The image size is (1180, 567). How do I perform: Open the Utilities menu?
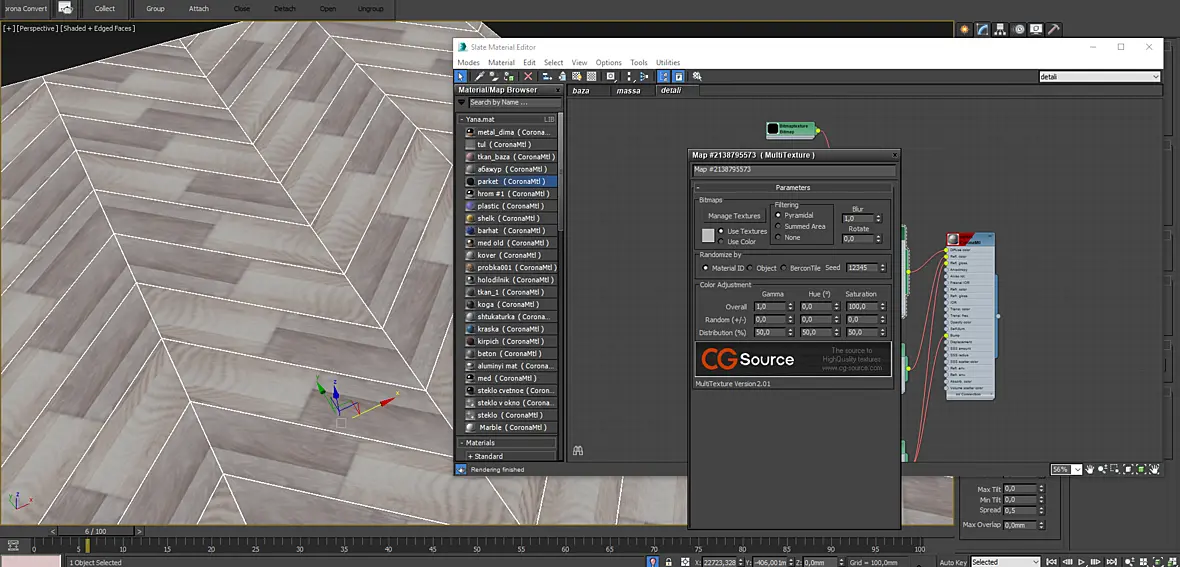pyautogui.click(x=668, y=62)
